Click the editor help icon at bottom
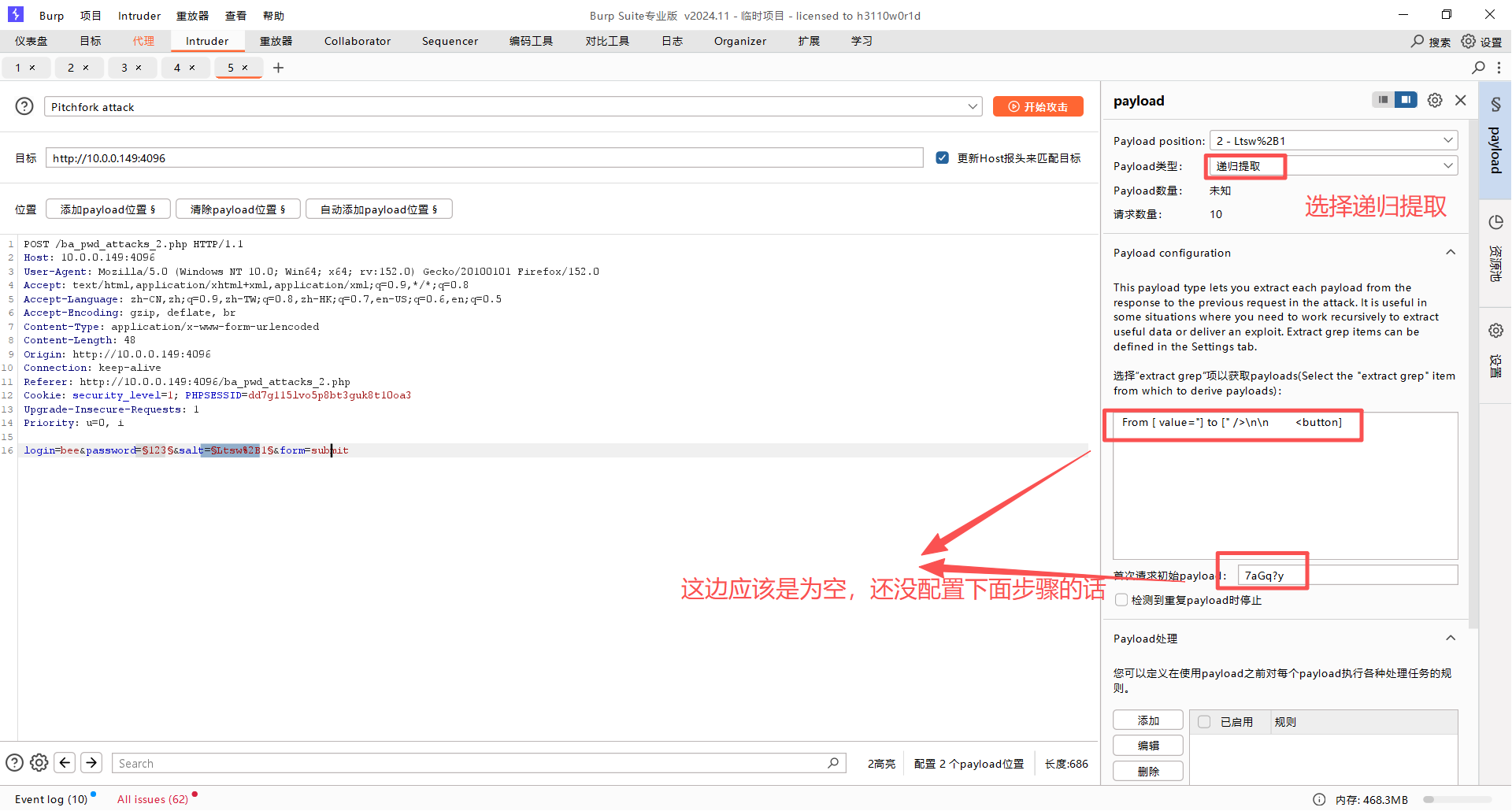The image size is (1512, 811). (x=14, y=762)
